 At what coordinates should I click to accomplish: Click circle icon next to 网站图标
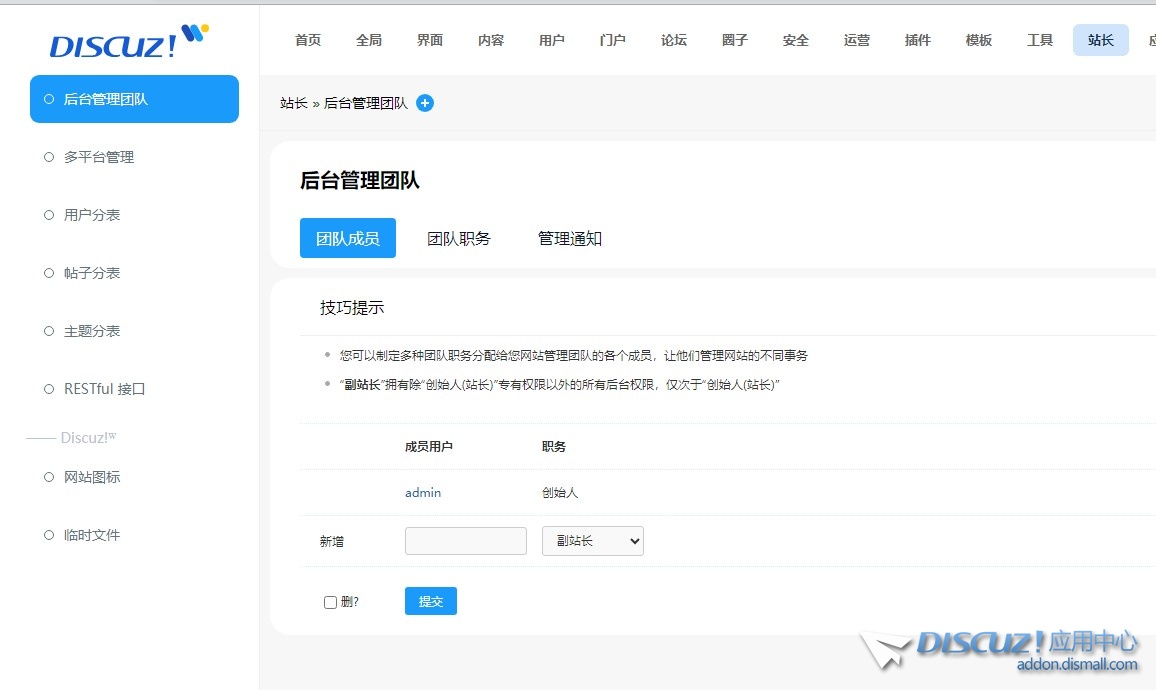point(49,477)
